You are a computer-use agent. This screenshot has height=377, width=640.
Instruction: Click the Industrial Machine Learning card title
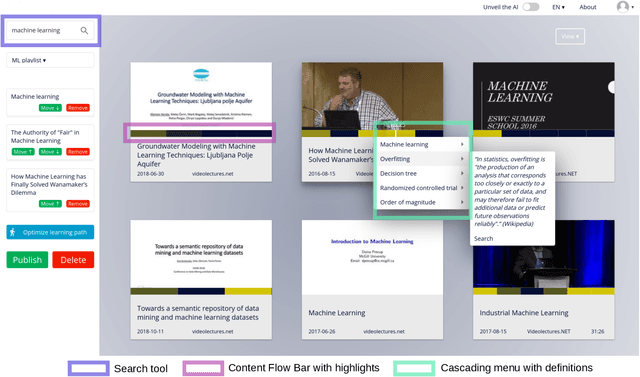point(524,313)
